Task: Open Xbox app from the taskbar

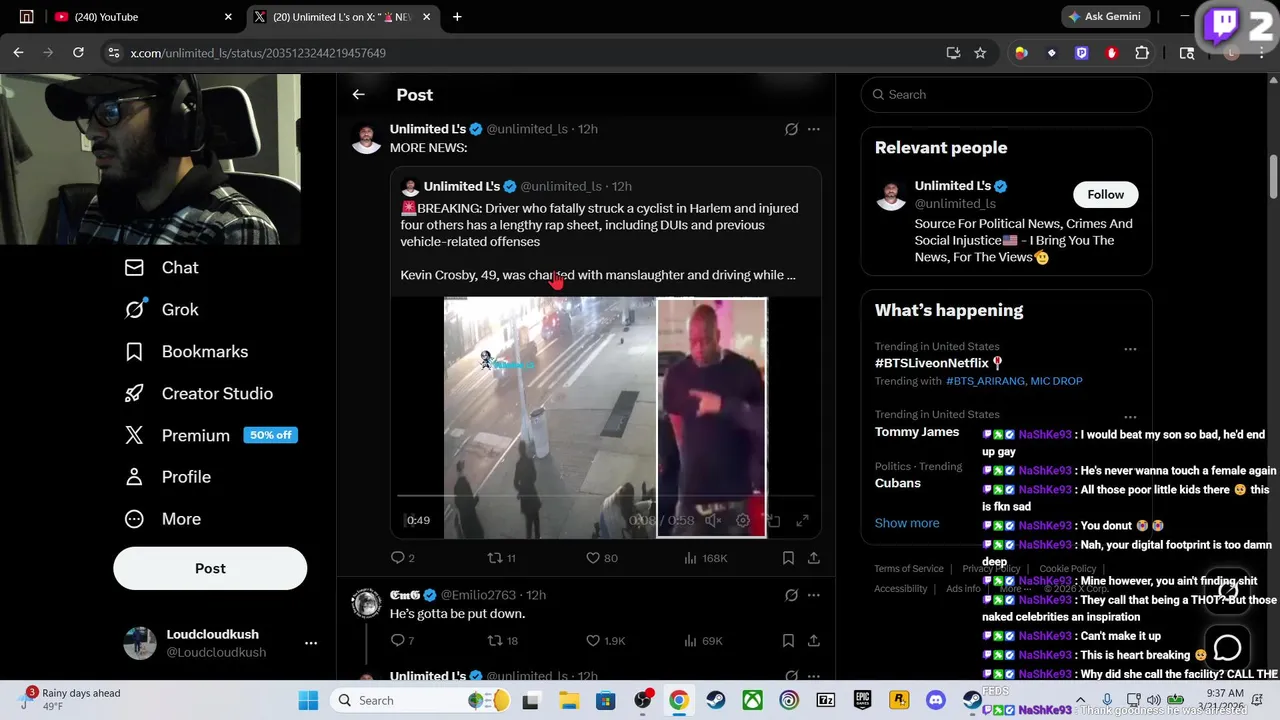Action: 752,700
